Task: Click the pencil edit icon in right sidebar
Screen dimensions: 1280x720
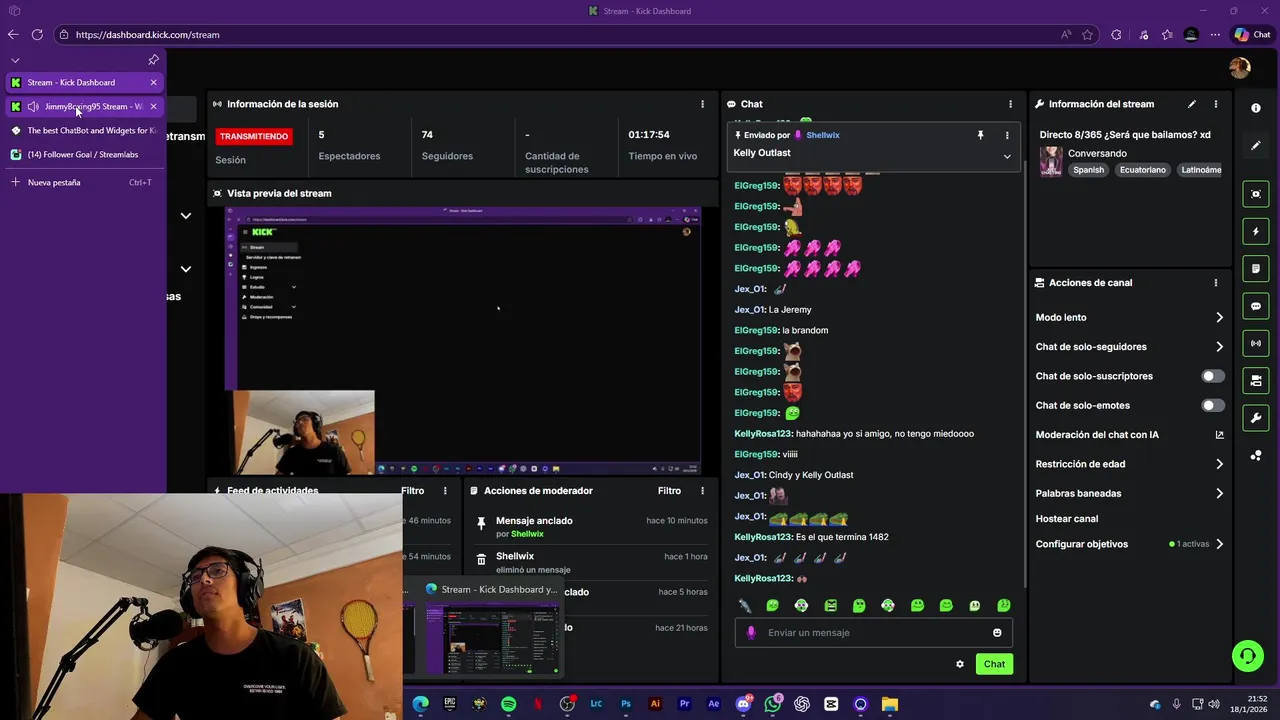Action: coord(1256,146)
